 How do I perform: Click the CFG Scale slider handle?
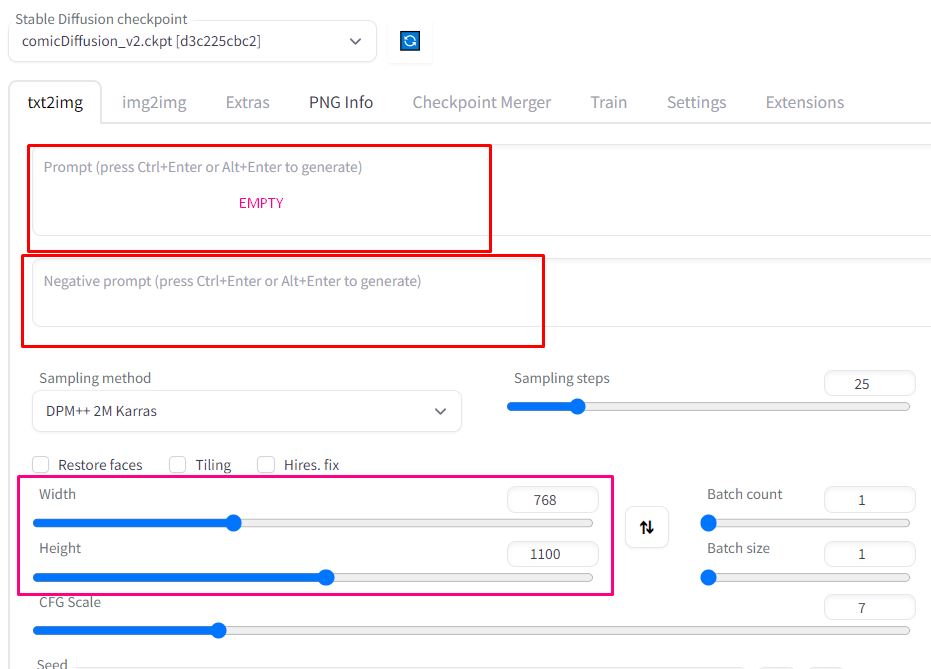(218, 630)
